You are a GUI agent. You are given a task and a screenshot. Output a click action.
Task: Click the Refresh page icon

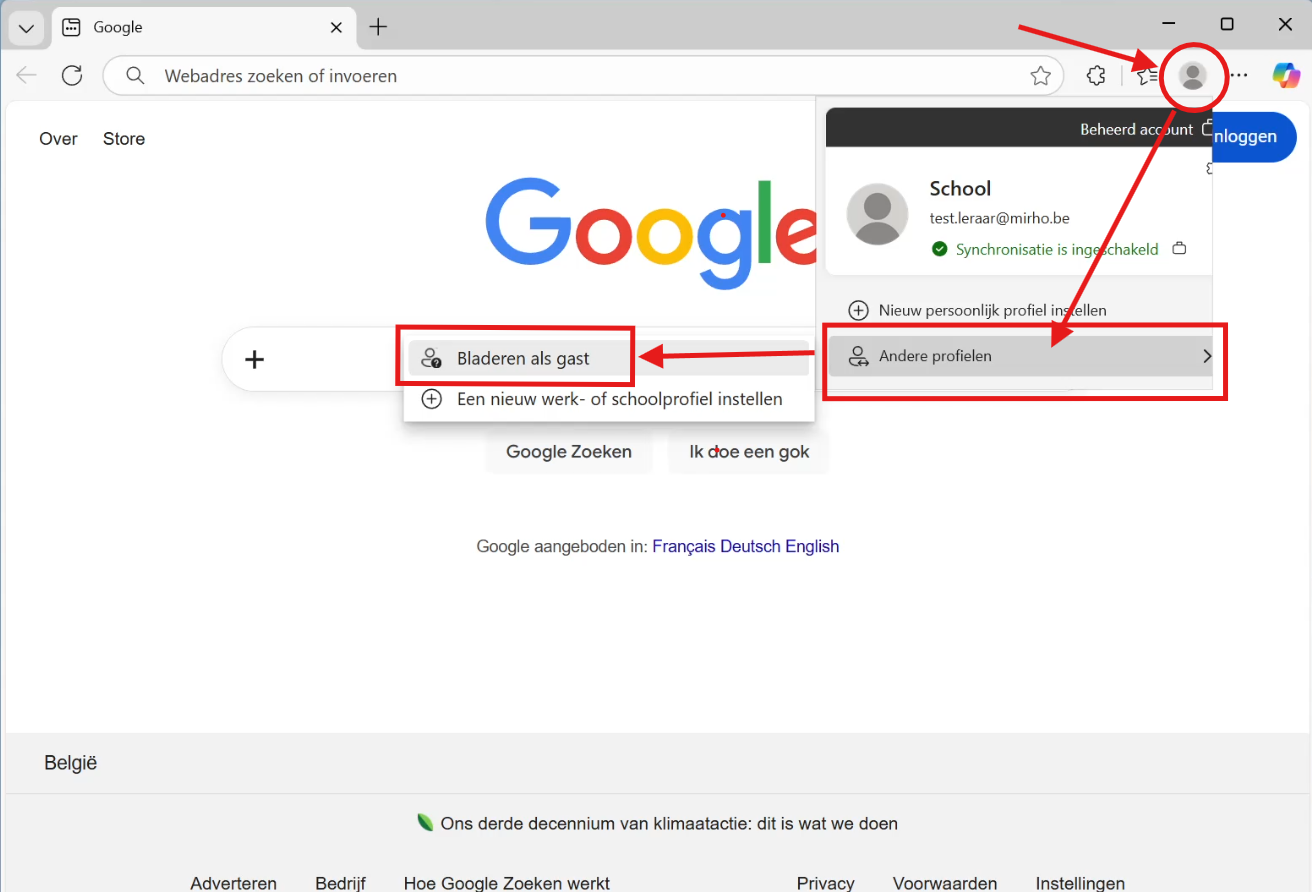tap(72, 76)
